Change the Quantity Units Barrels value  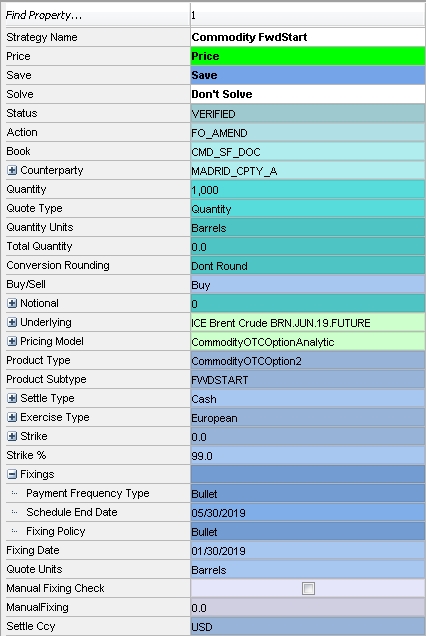click(308, 228)
